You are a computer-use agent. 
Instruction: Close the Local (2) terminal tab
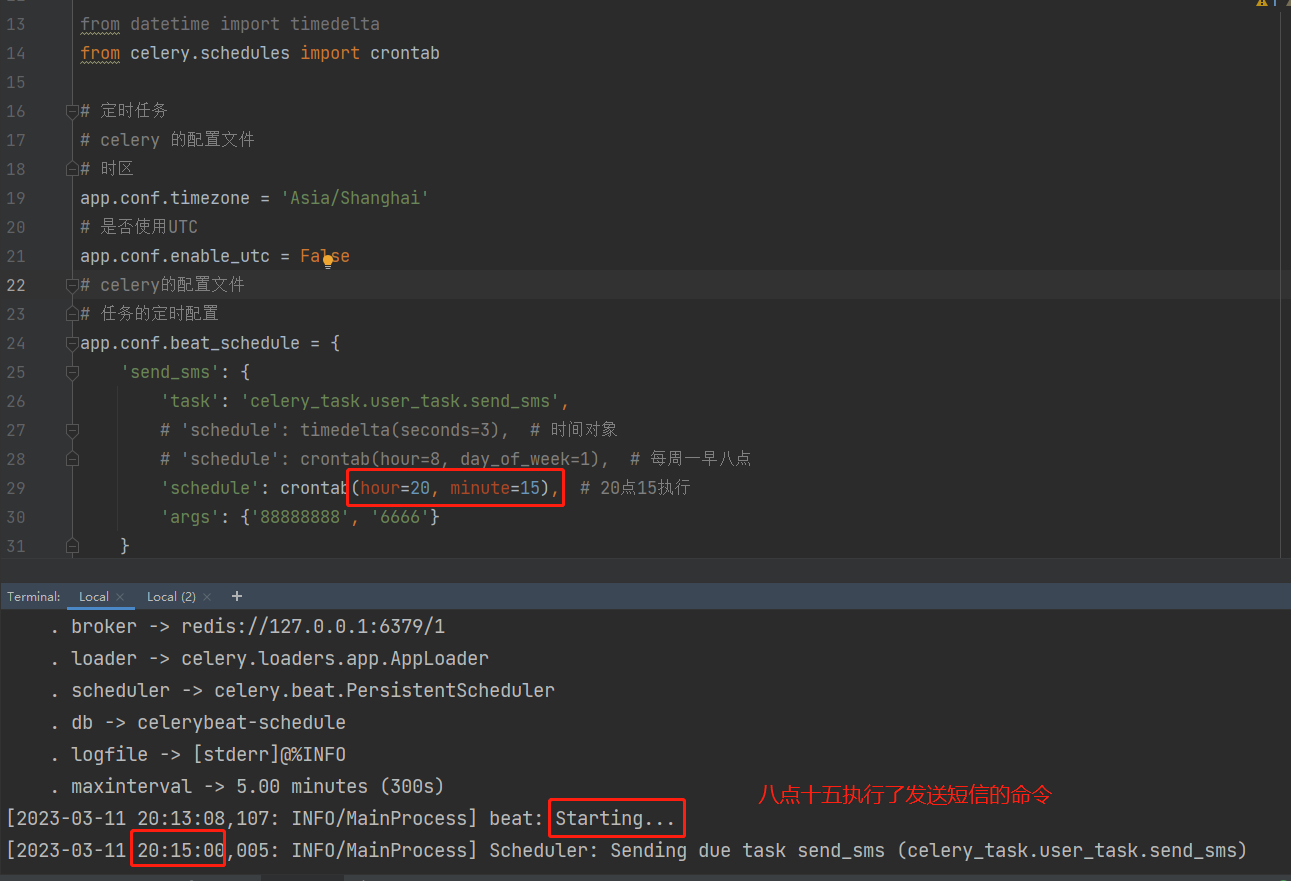point(206,597)
